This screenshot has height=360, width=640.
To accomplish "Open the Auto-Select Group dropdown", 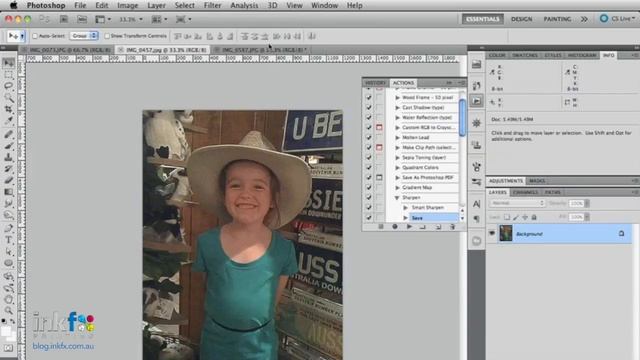I will click(x=84, y=36).
